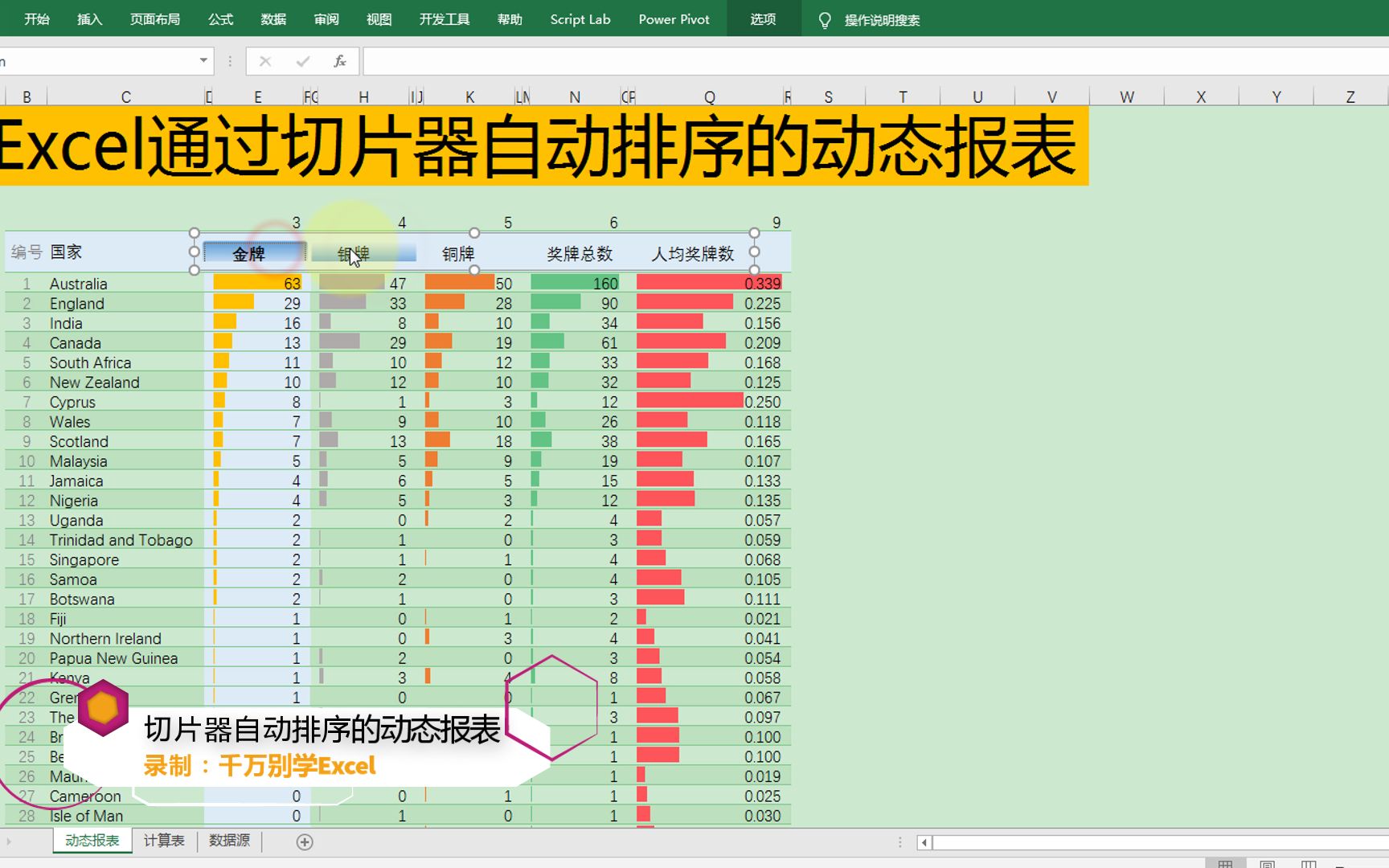Select the 奖牌总数 slicer button
Image resolution: width=1389 pixels, height=868 pixels.
click(580, 254)
